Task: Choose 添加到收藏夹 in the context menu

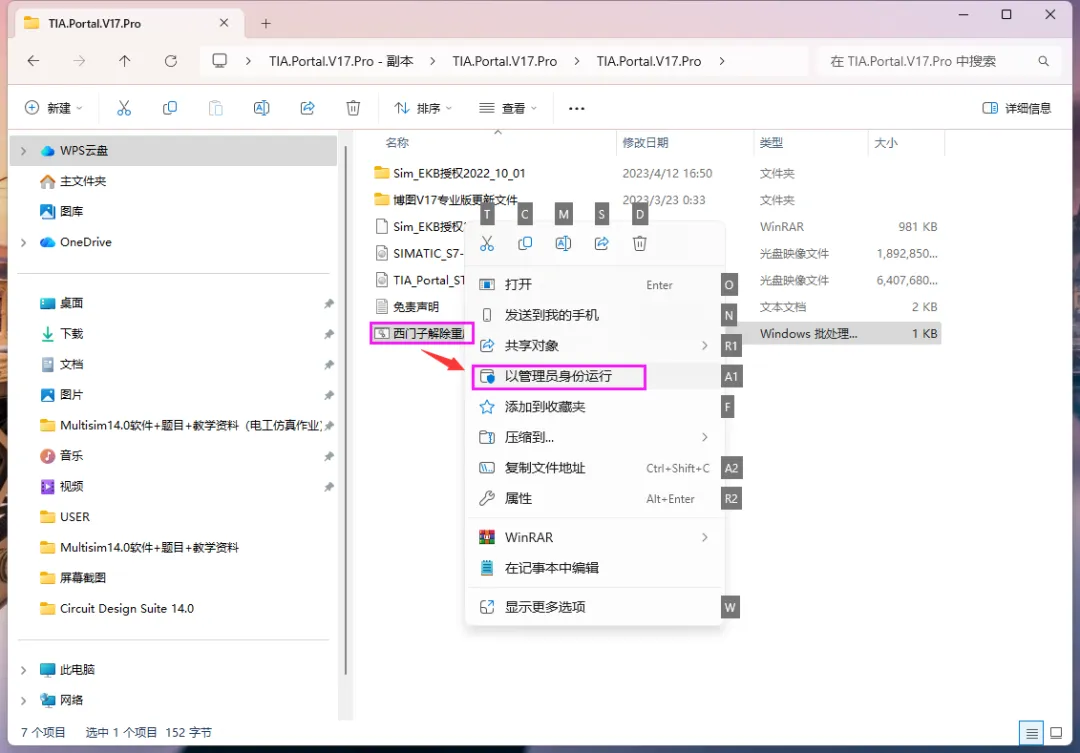Action: pyautogui.click(x=594, y=406)
